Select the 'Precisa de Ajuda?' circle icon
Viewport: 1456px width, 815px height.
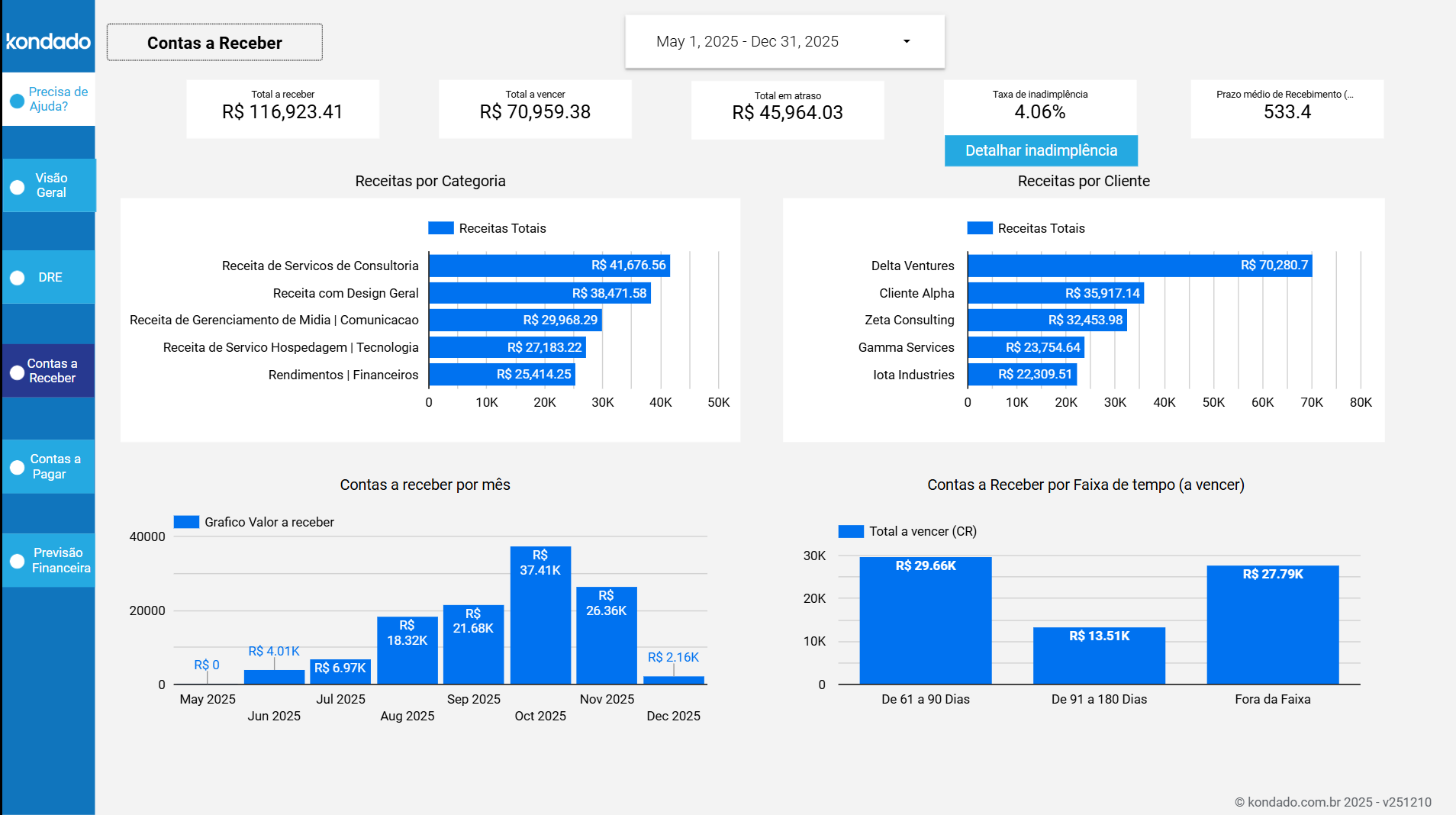click(15, 99)
